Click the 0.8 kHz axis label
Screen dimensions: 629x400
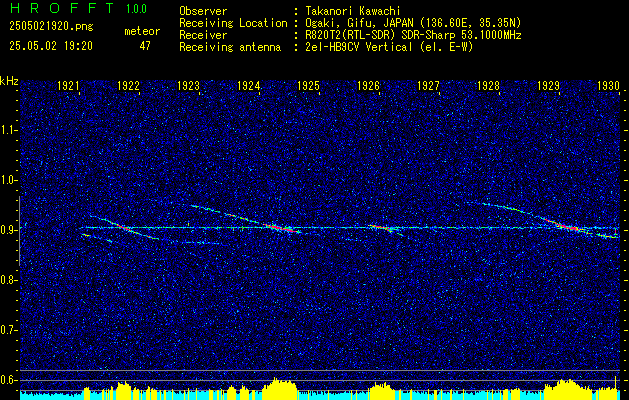(8, 280)
